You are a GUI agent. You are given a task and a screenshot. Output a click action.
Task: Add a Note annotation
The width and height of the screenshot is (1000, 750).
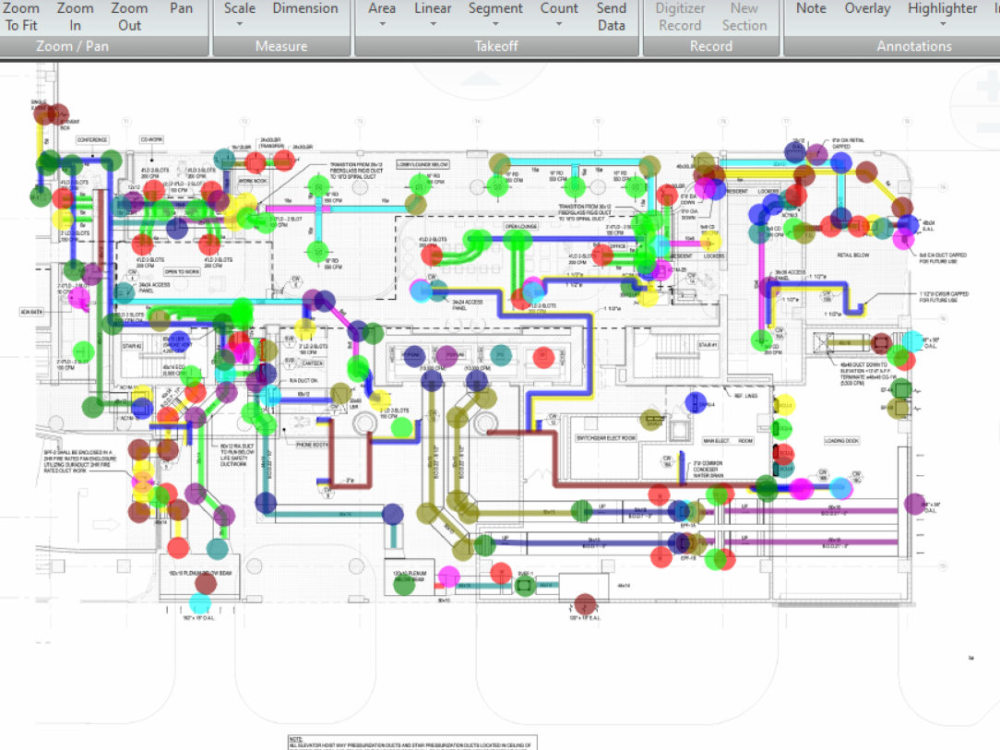point(810,8)
